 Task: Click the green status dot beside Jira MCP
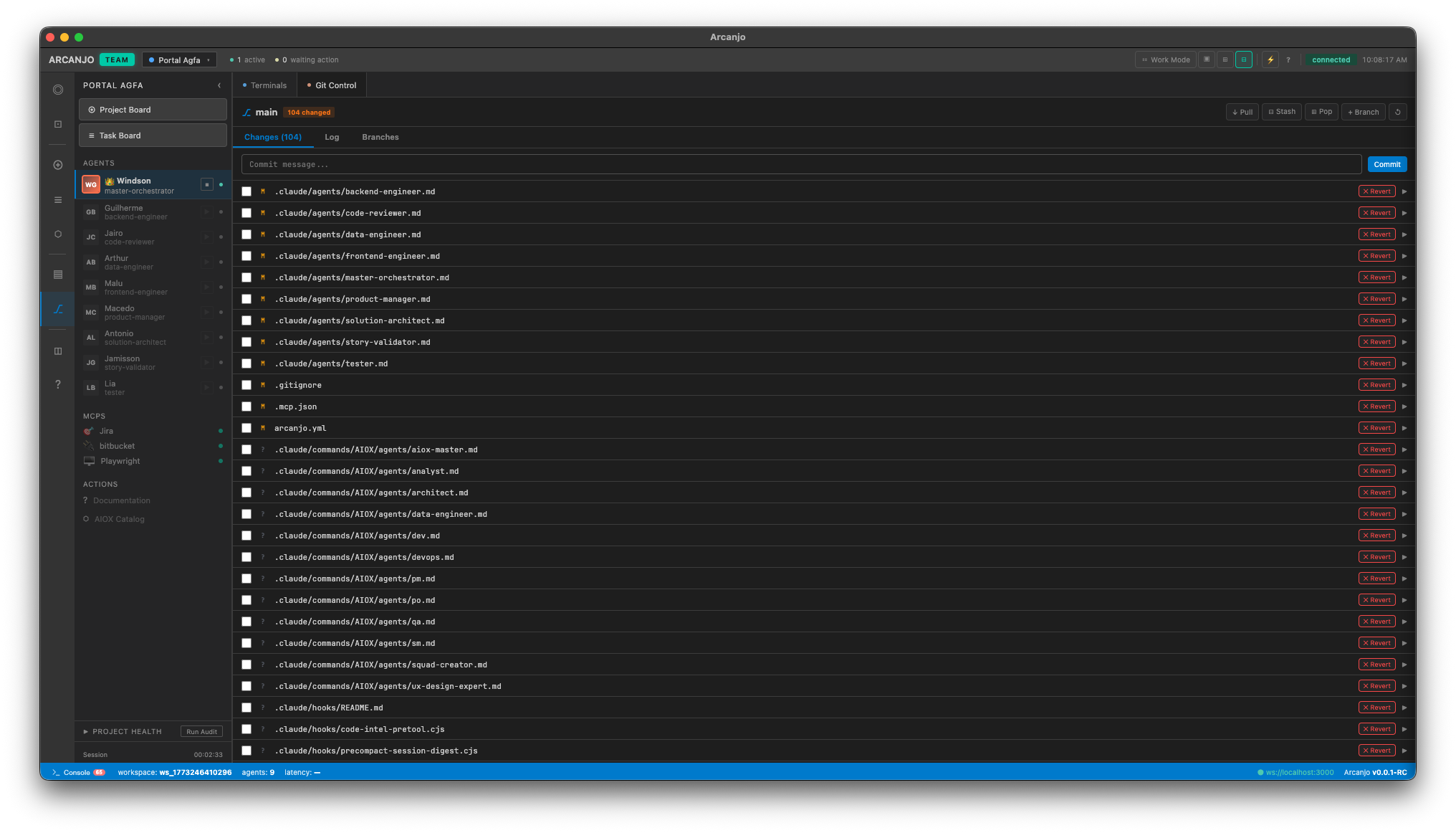coord(220,431)
